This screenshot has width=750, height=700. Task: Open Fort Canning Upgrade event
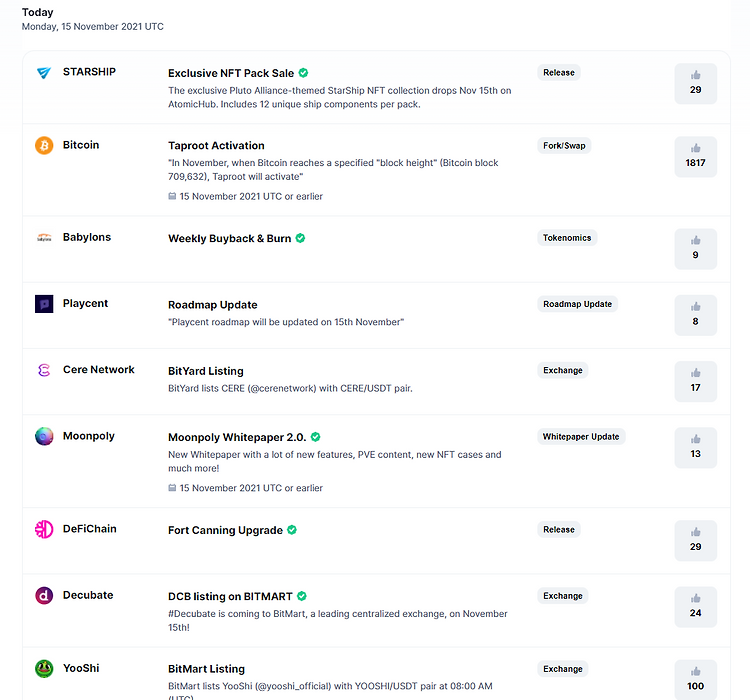pos(225,530)
